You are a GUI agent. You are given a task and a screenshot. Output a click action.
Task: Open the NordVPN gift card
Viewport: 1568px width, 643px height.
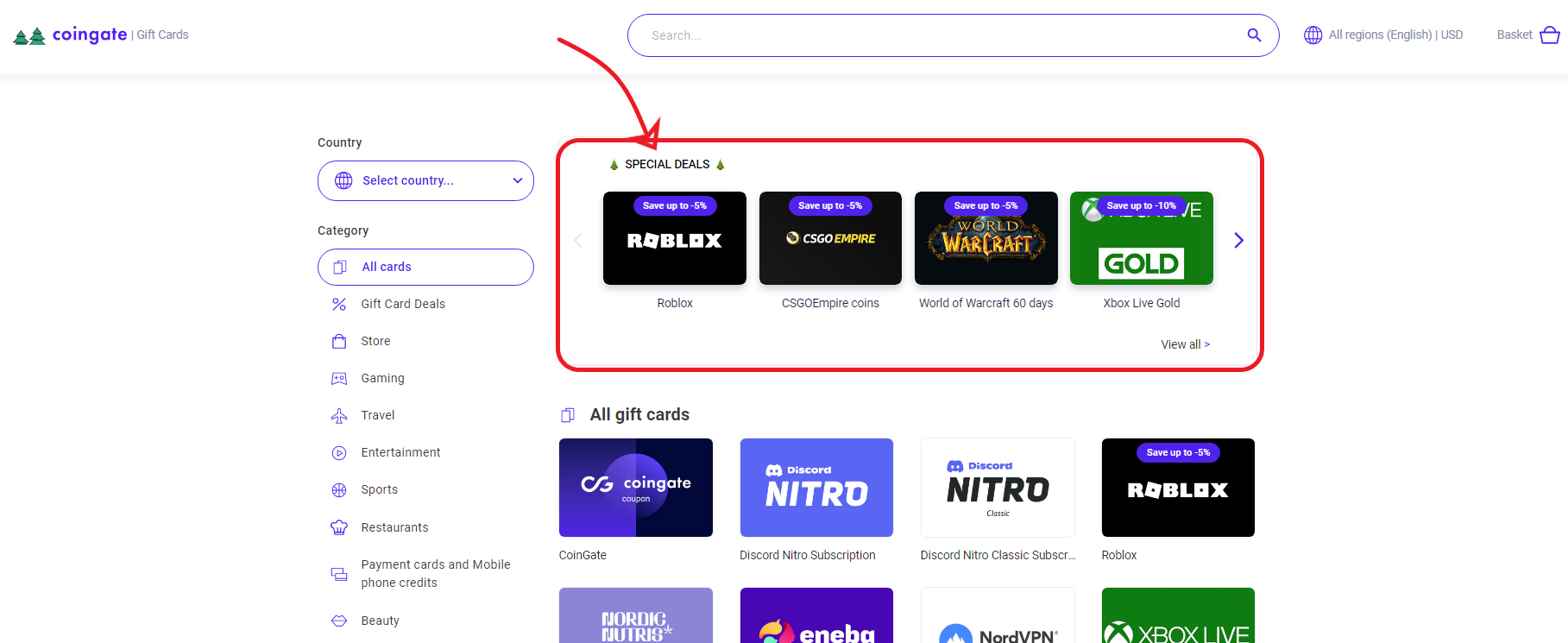point(998,615)
